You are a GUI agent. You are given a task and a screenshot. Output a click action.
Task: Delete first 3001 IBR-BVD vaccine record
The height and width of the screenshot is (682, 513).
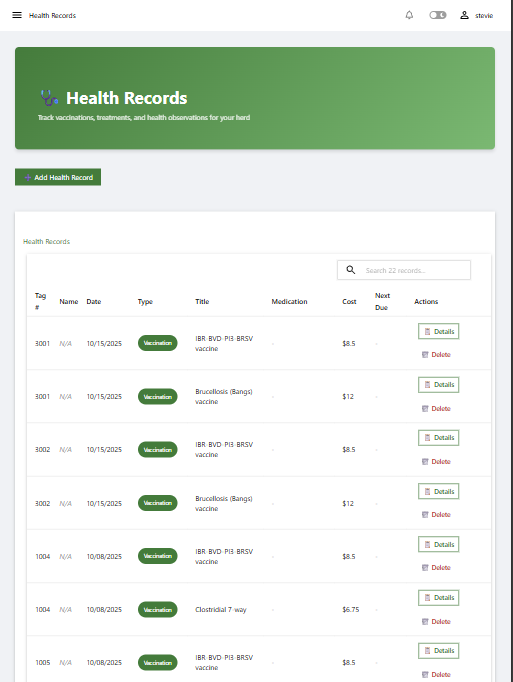436,354
